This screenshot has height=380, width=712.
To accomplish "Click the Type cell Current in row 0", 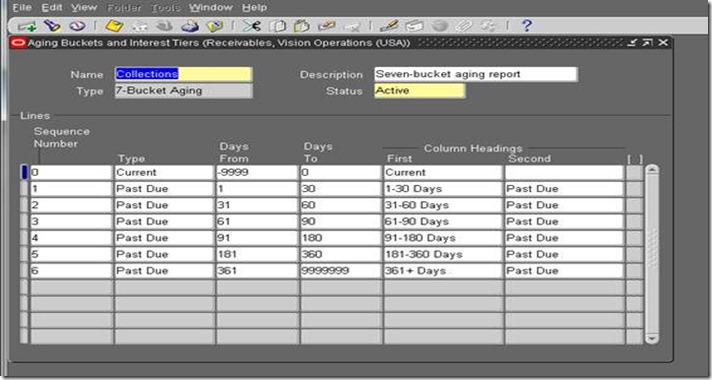I will (164, 173).
